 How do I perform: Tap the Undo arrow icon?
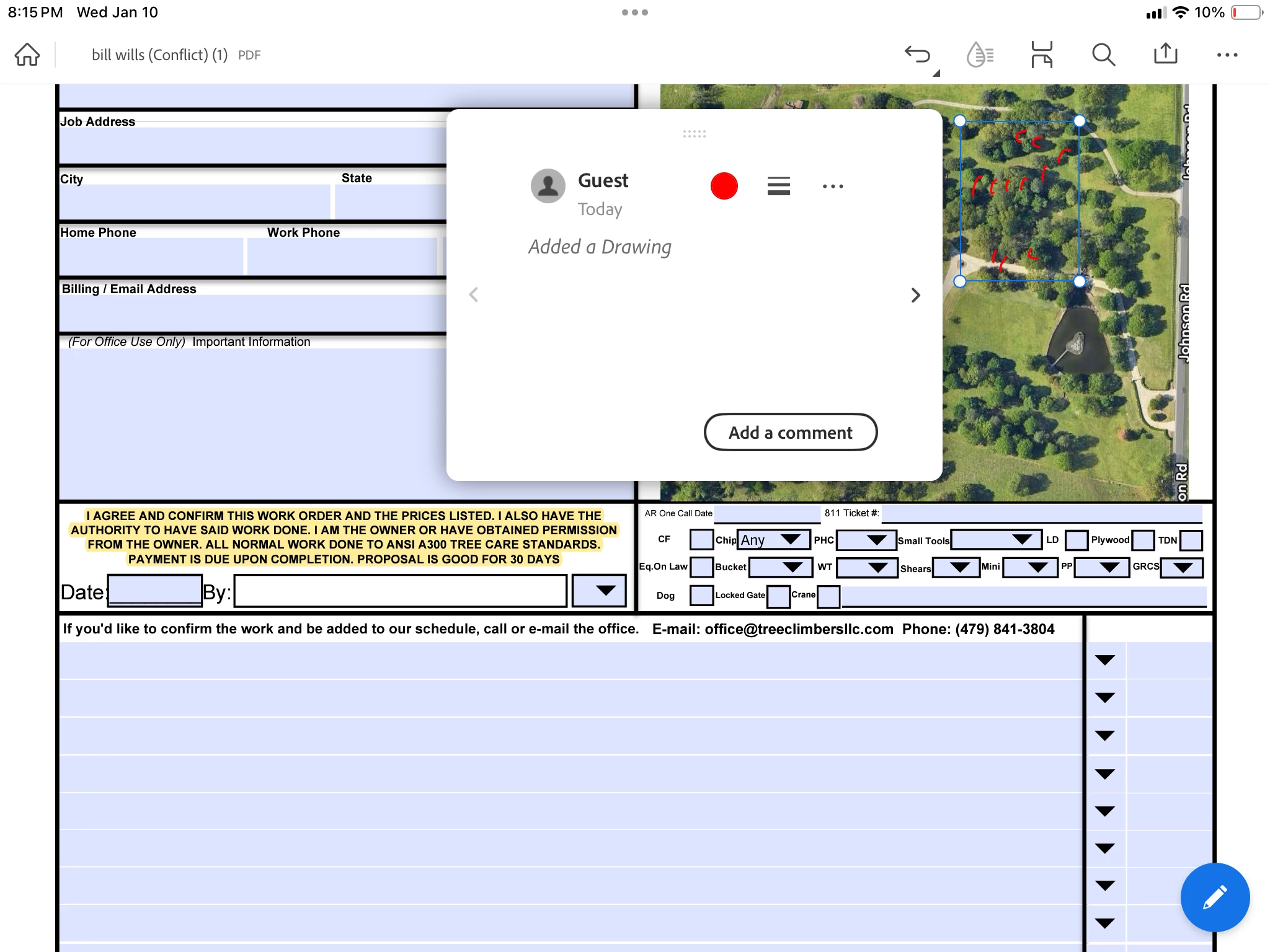pyautogui.click(x=918, y=55)
